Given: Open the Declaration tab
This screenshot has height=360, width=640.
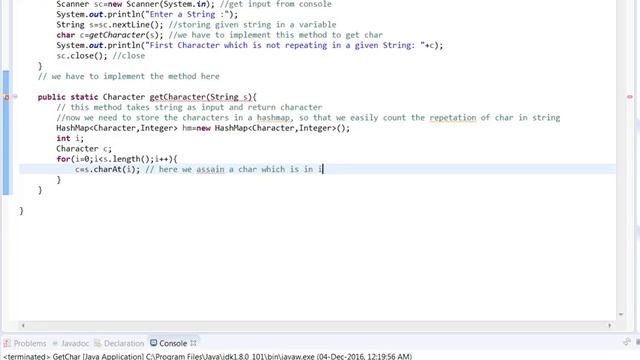Looking at the screenshot, I should coord(119,343).
